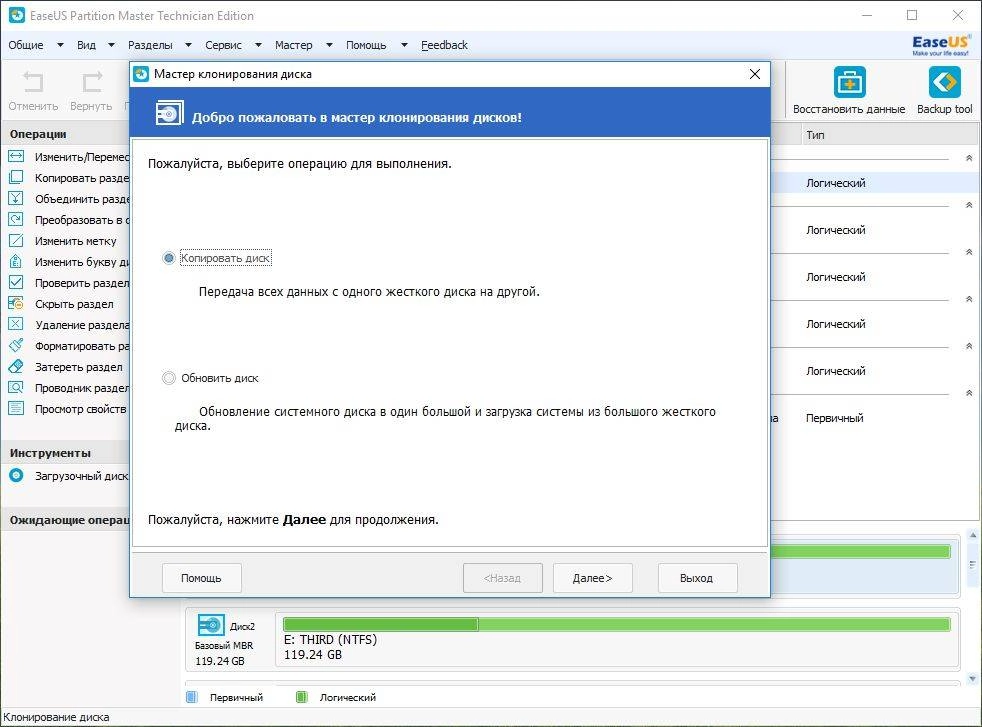Open the Разделы menu
The width and height of the screenshot is (982, 727).
coord(150,45)
